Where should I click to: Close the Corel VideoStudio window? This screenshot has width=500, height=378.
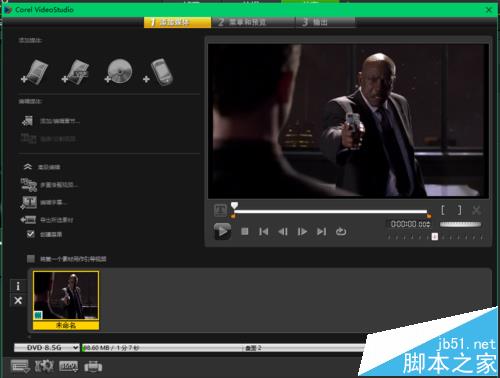pos(489,10)
